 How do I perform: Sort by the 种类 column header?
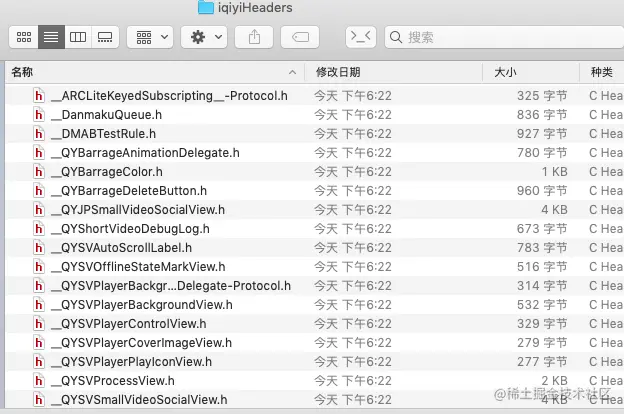tap(601, 72)
